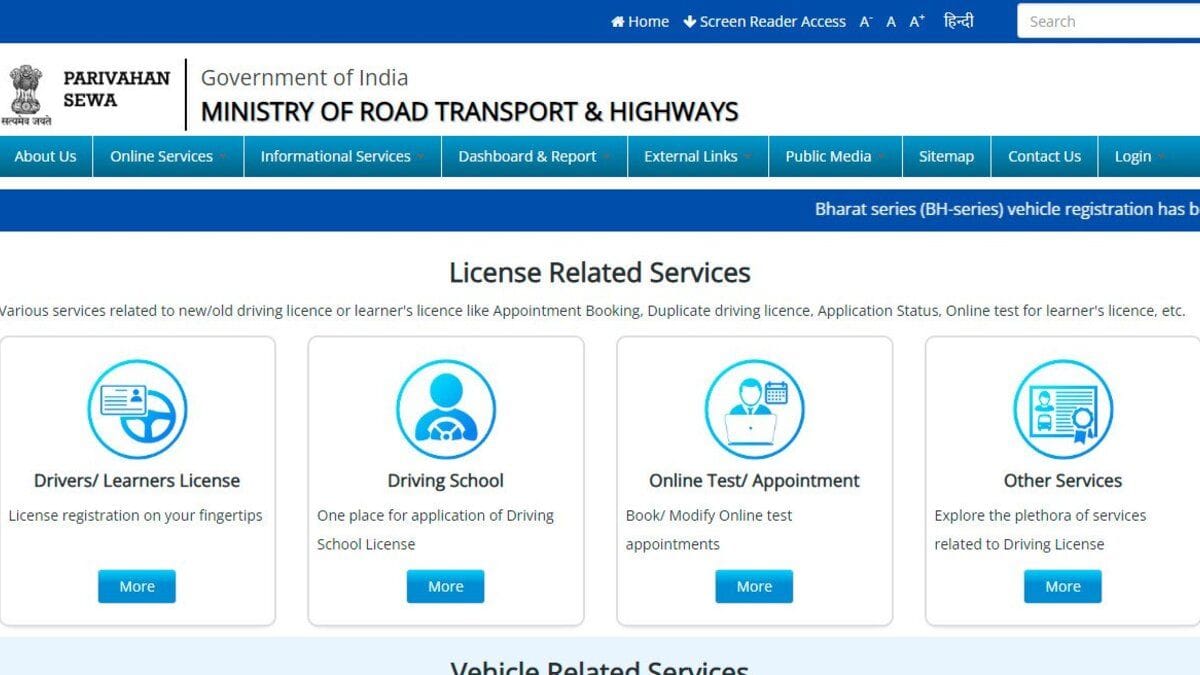1200x675 pixels.
Task: Switch site language to Hindi
Action: 958,21
